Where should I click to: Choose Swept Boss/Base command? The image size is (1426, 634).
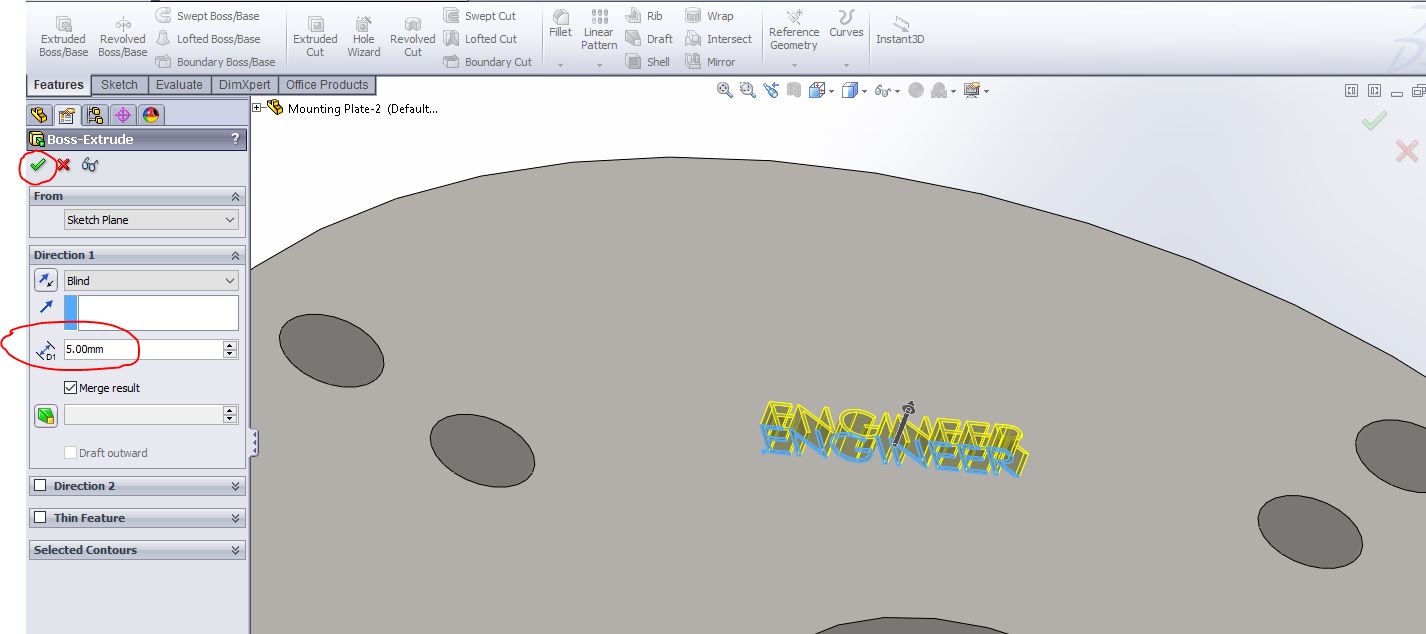click(207, 16)
